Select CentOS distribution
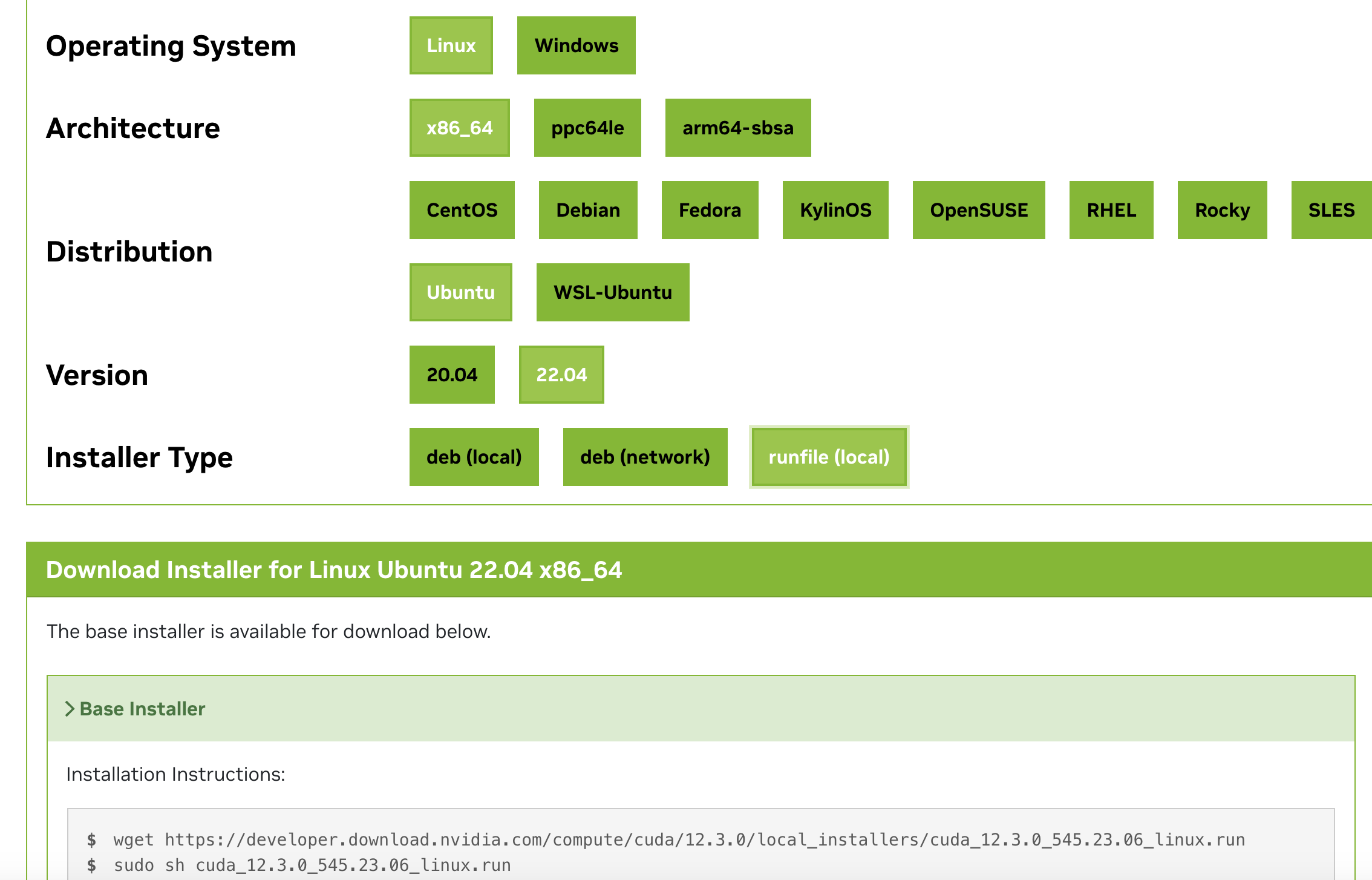 point(462,210)
